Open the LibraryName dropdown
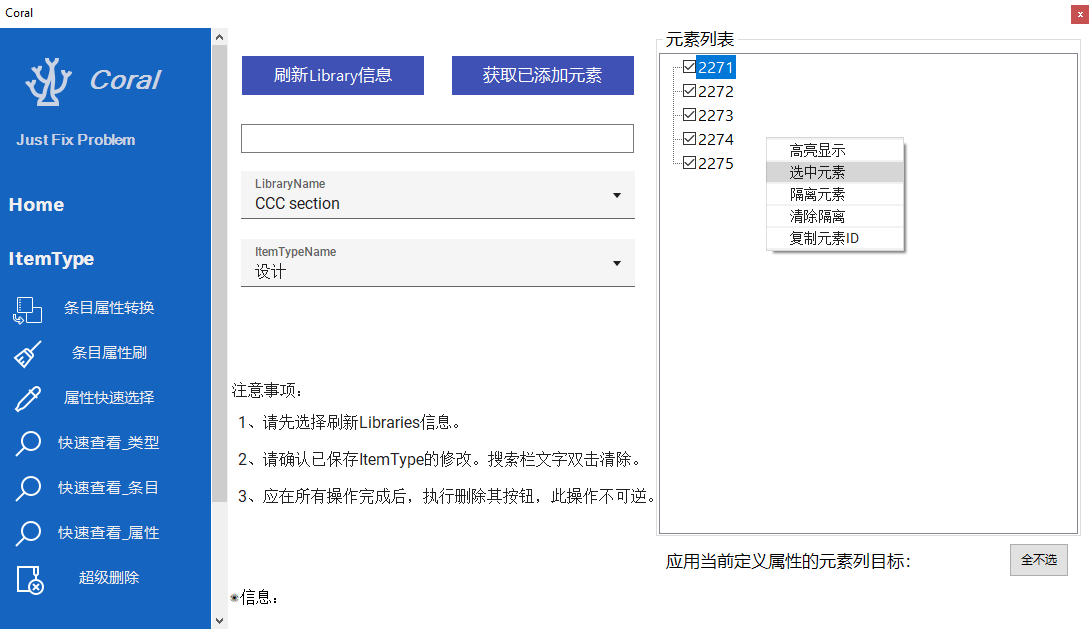The height and width of the screenshot is (629, 1089). tap(616, 195)
